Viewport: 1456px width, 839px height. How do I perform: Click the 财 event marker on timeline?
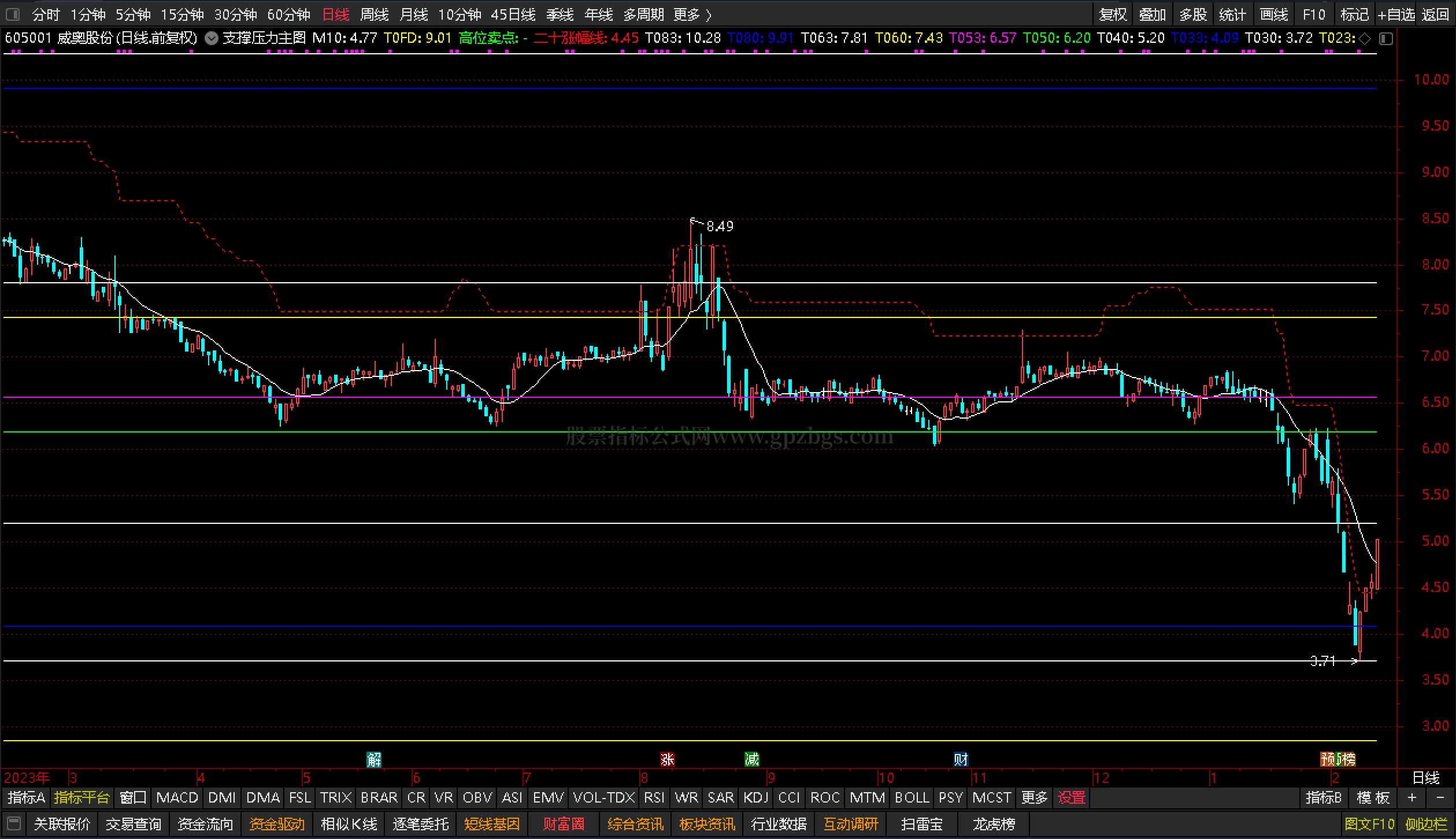click(961, 759)
